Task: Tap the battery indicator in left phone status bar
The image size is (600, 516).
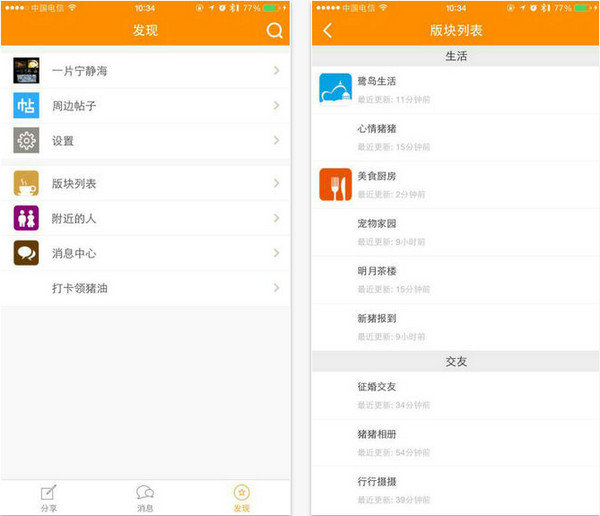Action: pyautogui.click(x=271, y=8)
